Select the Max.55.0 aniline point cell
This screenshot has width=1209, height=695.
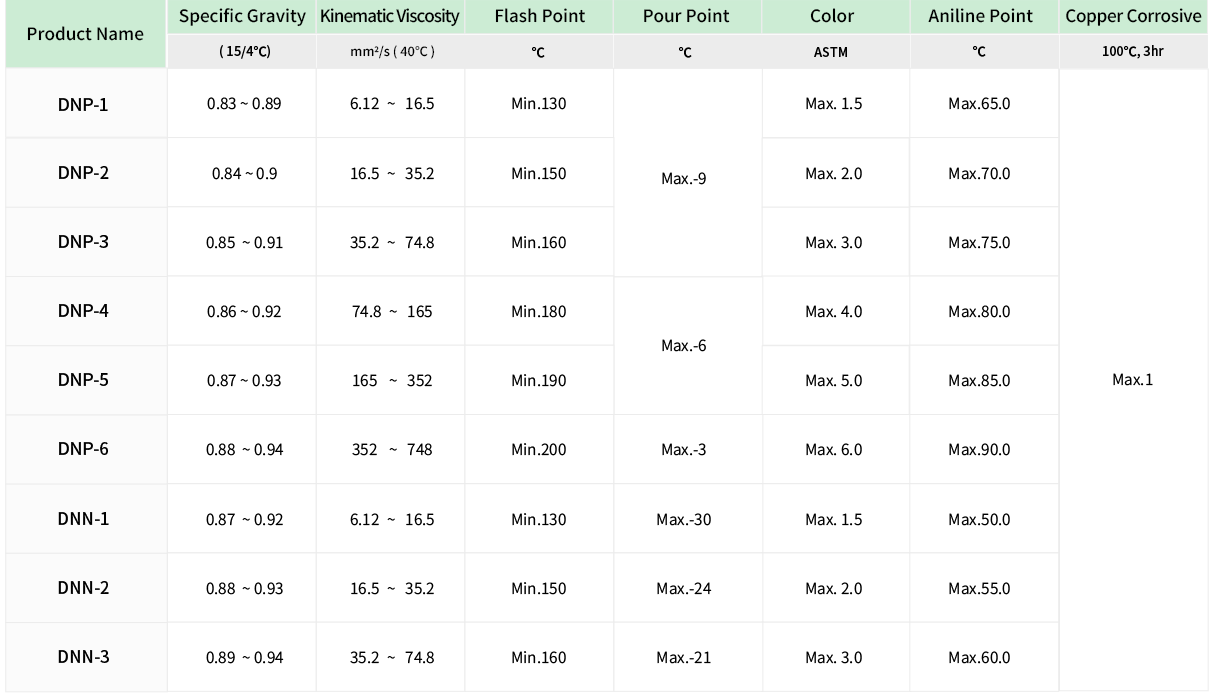pos(979,588)
